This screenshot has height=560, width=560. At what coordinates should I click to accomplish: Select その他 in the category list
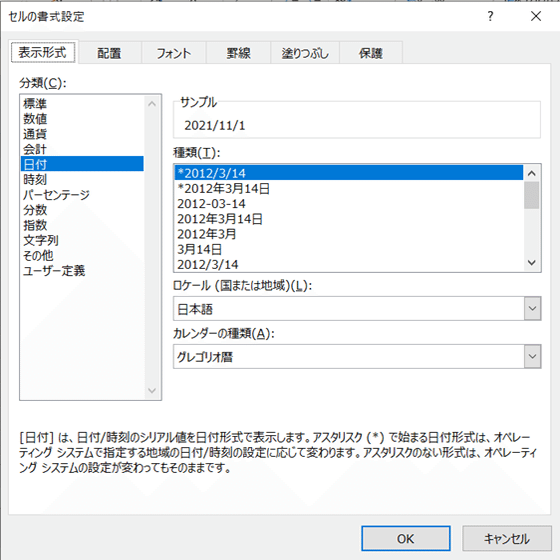point(82,255)
